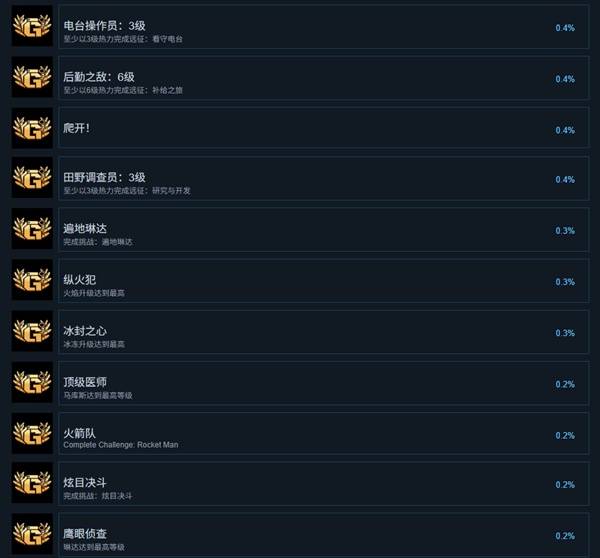Select the achievement icon for 火箭队
This screenshot has height=558, width=600.
32,433
